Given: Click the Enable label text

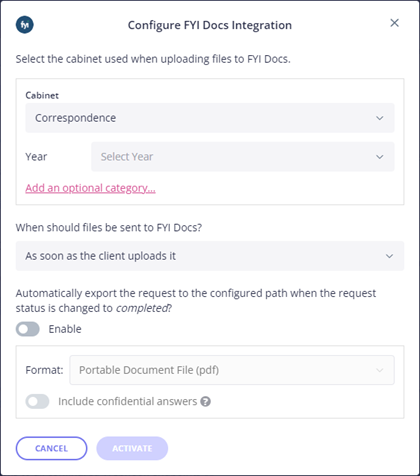Looking at the screenshot, I should [65, 329].
